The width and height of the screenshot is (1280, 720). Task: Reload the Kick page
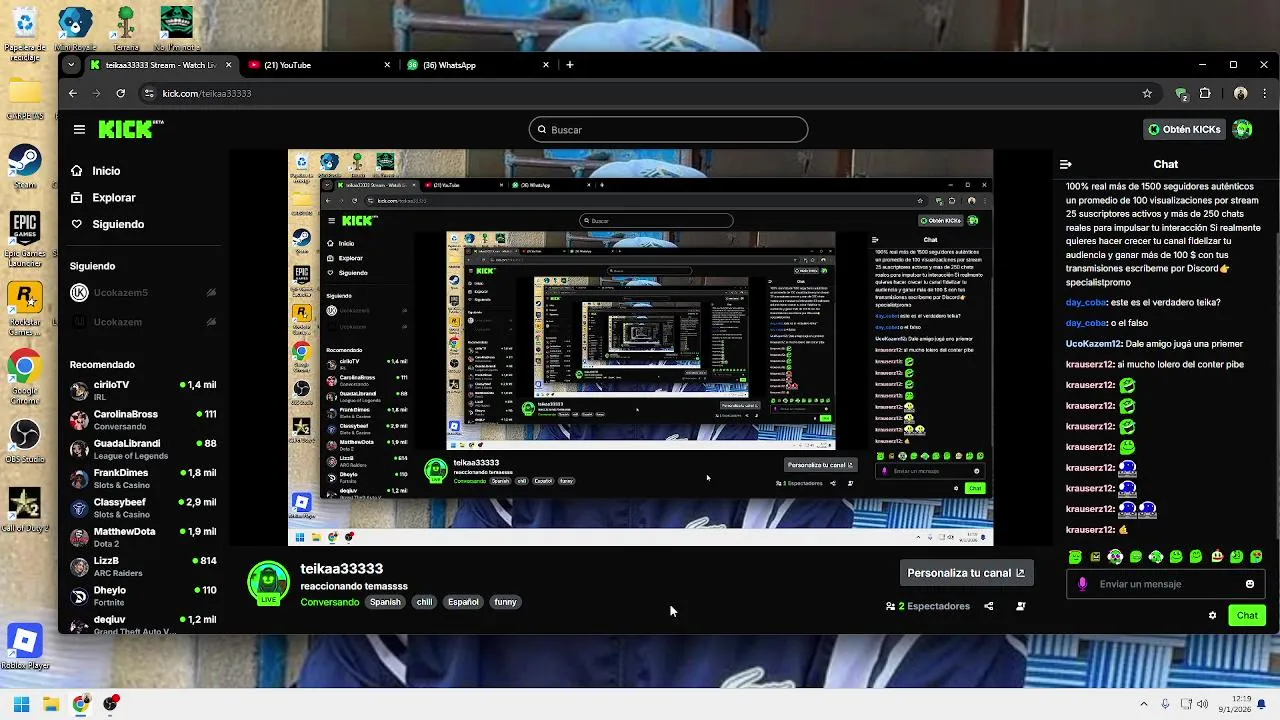pos(120,93)
